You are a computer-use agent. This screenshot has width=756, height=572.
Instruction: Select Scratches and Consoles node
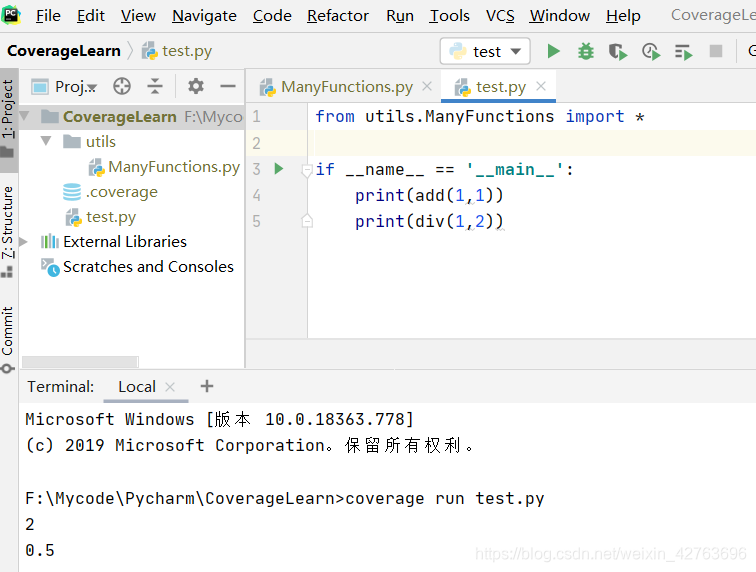pyautogui.click(x=137, y=267)
